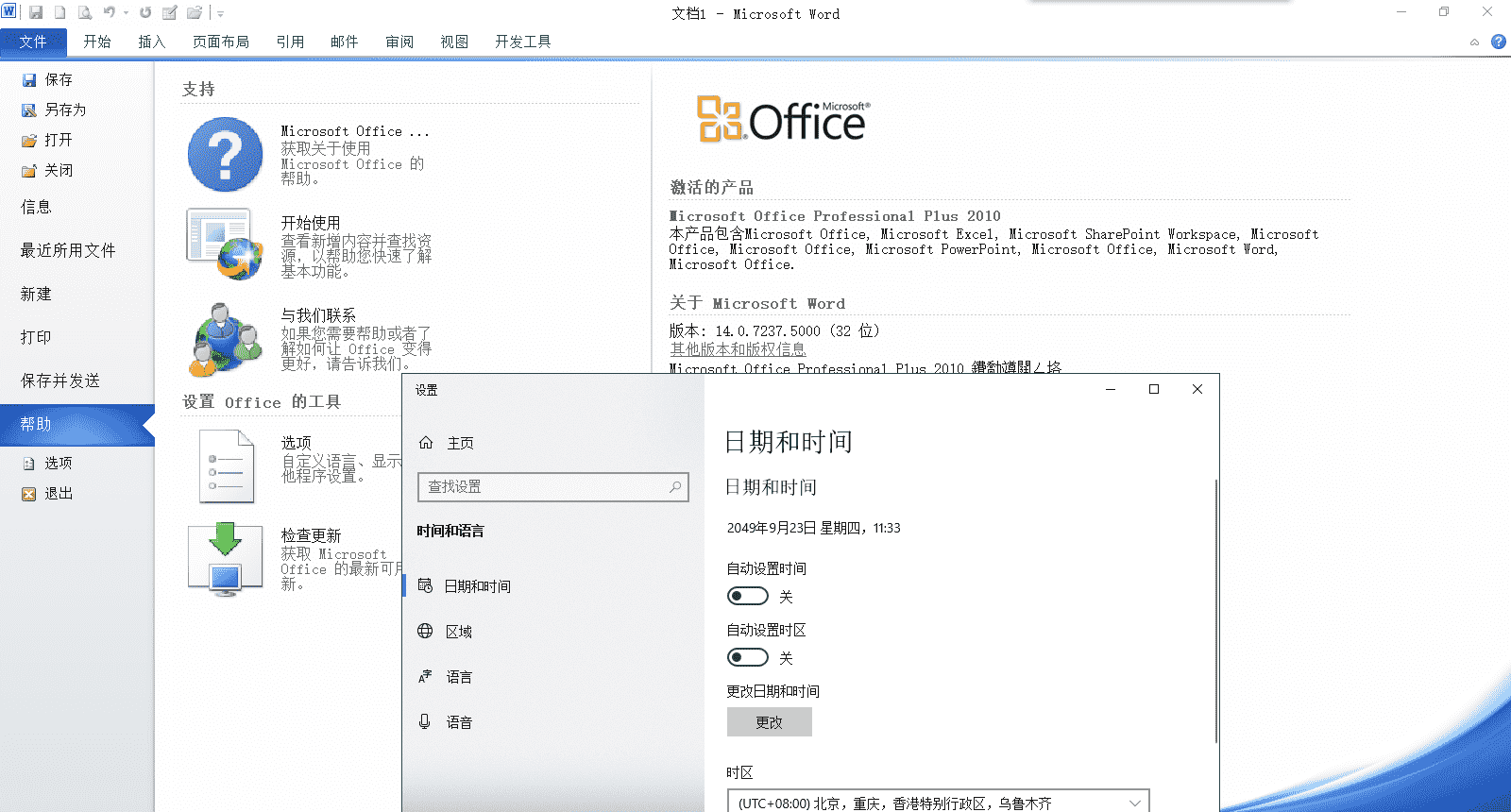Switch to the 审阅 ribbon tab
1511x812 pixels.
click(399, 42)
